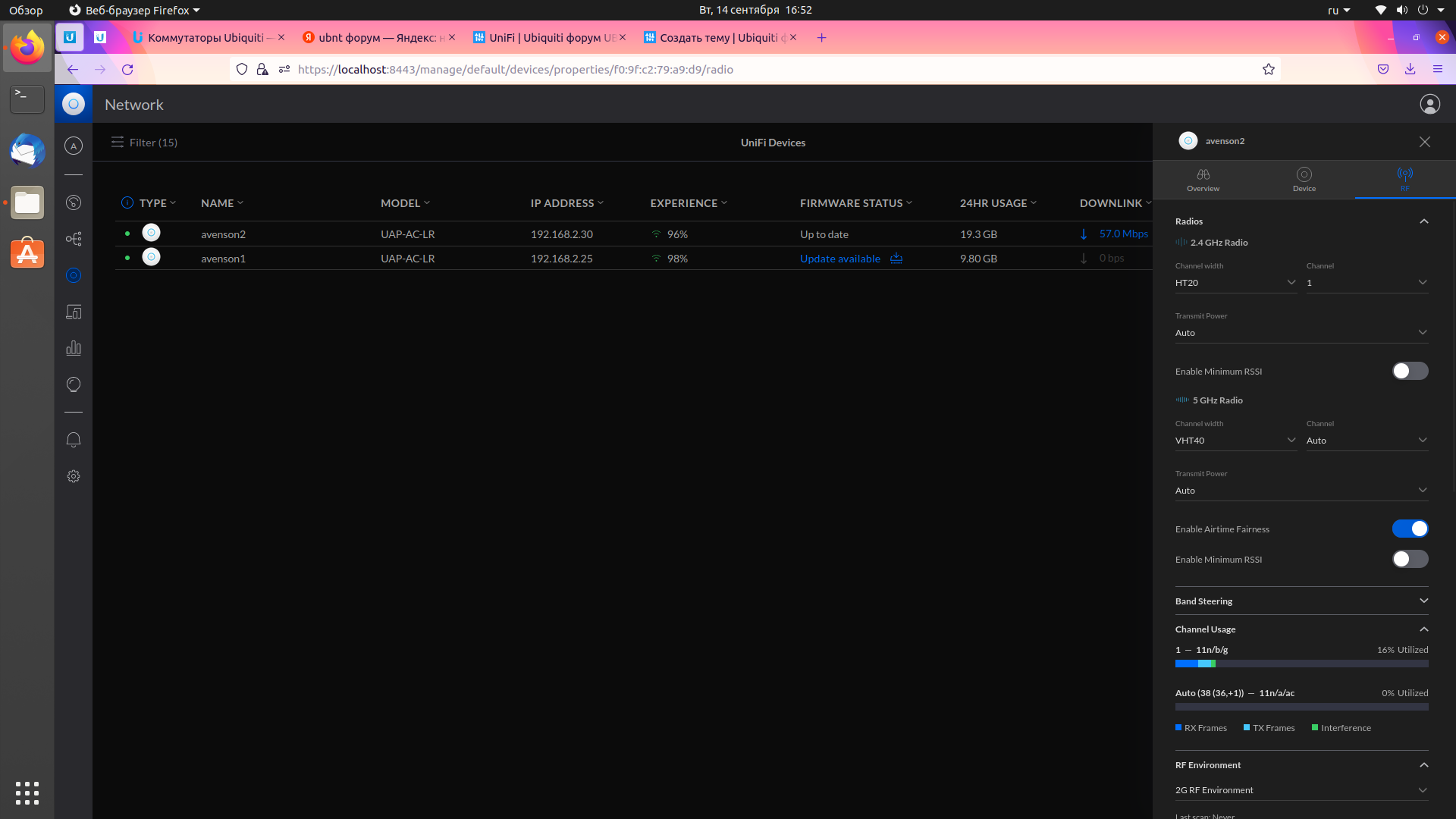
Task: Open the 2.4 GHz Channel dropdown showing 1
Action: (1367, 283)
